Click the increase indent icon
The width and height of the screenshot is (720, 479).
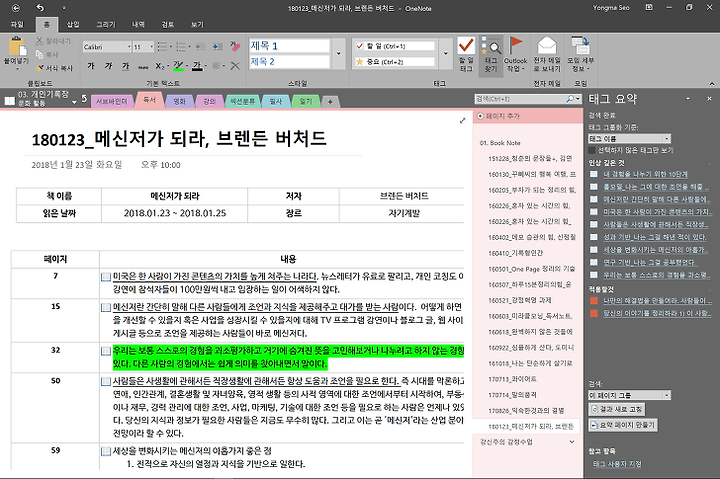click(217, 46)
